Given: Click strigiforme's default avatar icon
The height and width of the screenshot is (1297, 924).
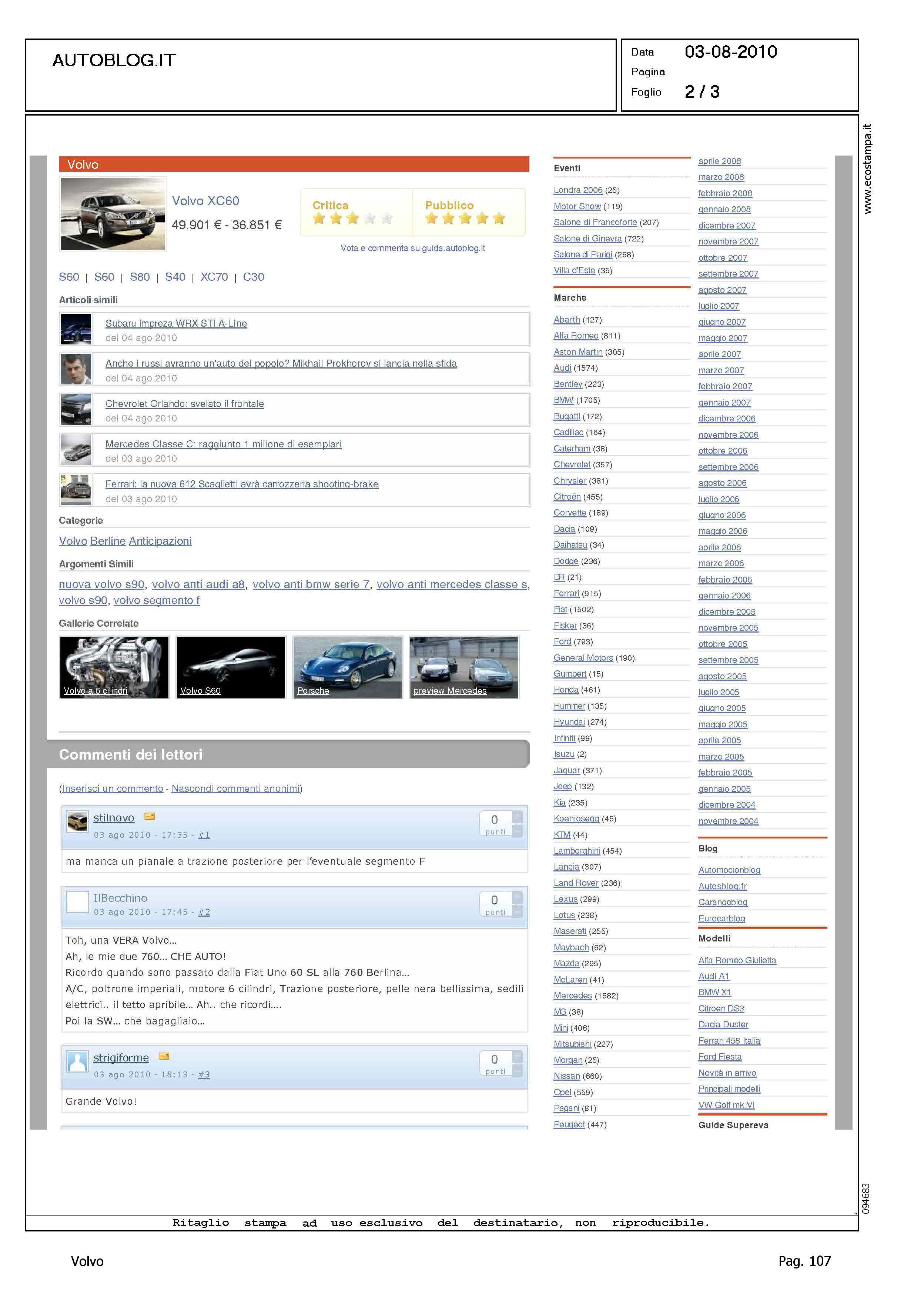Looking at the screenshot, I should 77,1061.
